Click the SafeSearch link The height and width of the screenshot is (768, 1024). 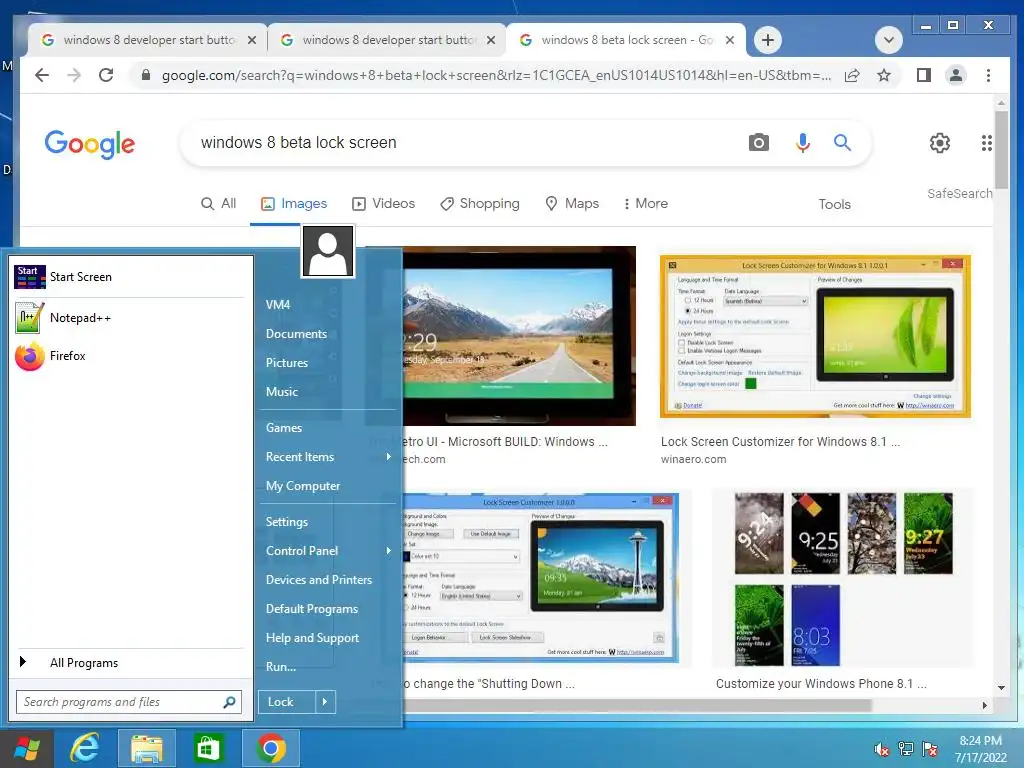(959, 193)
